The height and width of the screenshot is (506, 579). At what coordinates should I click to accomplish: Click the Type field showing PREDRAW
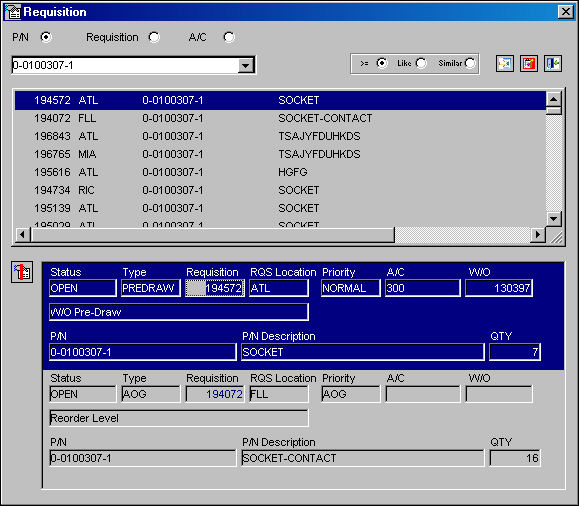tap(151, 288)
